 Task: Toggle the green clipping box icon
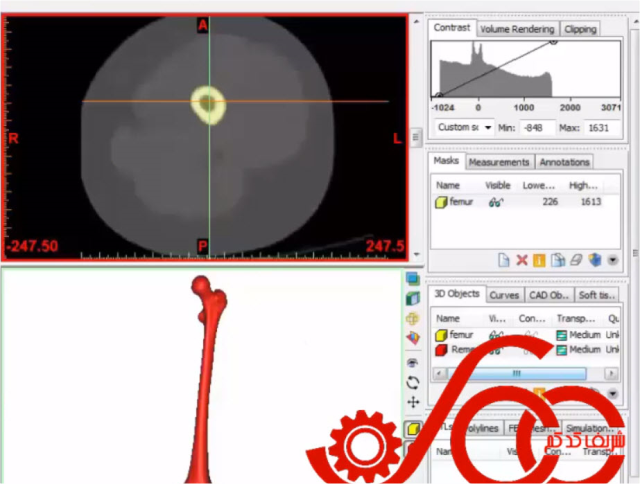[x=413, y=298]
